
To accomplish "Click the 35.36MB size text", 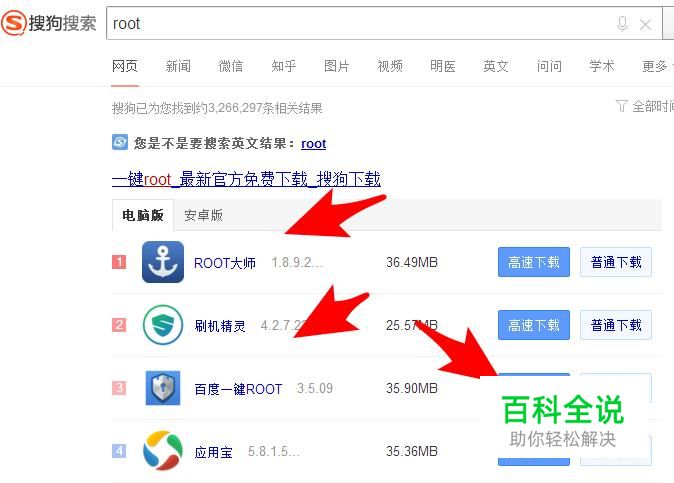I will tap(412, 451).
